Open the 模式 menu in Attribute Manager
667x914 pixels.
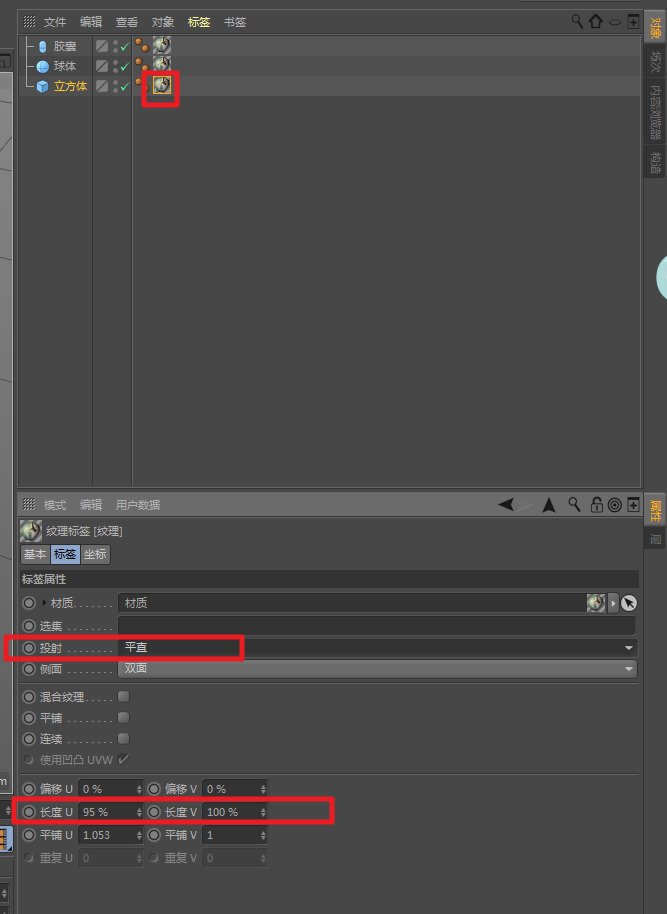click(55, 505)
